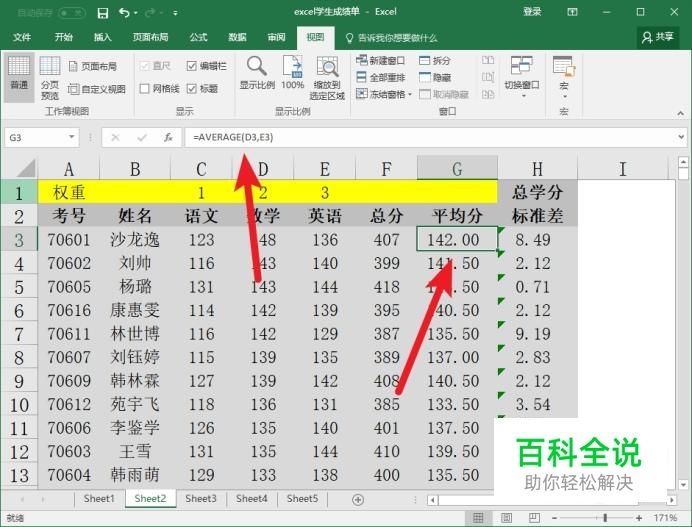Click the Undo arrow icon
Screen dimensions: 692x527
click(x=124, y=13)
